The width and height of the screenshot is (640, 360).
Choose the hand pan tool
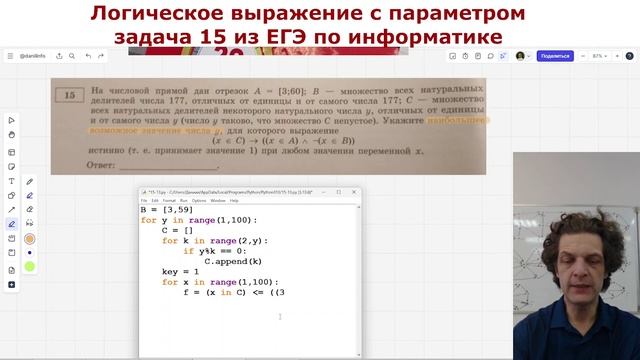pos(11,135)
